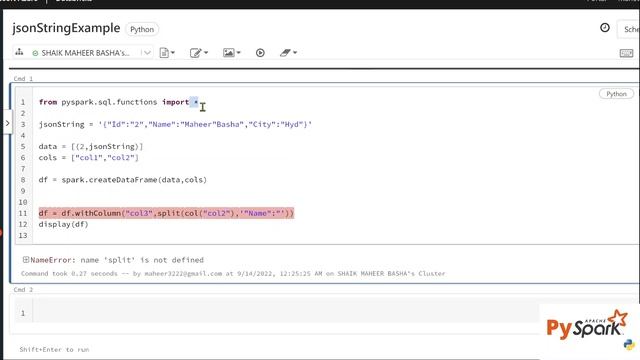This screenshot has height=360, width=640.
Task: Click code line 11 withColumn statement
Action: [x=166, y=213]
